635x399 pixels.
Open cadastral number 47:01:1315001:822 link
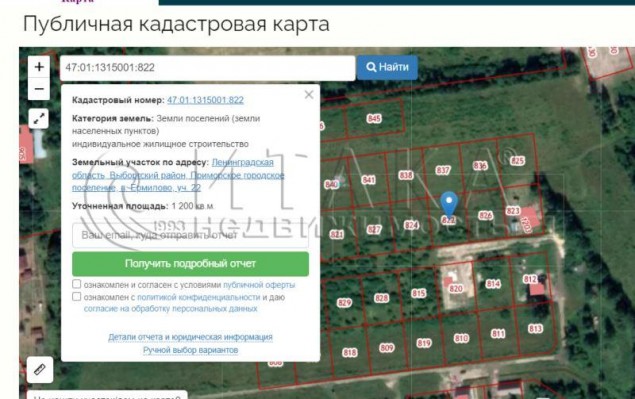pos(205,100)
